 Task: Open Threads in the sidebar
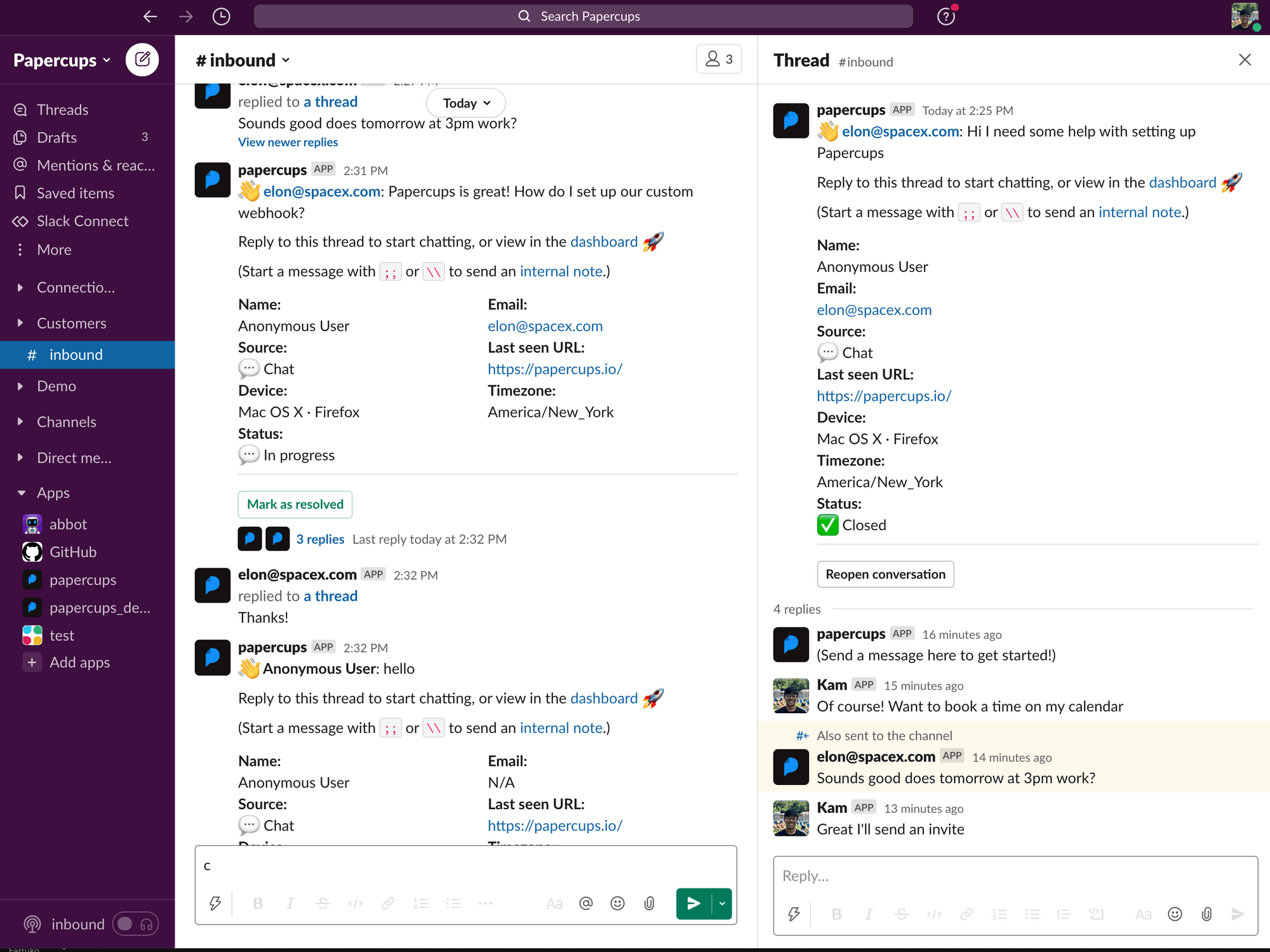coord(62,110)
